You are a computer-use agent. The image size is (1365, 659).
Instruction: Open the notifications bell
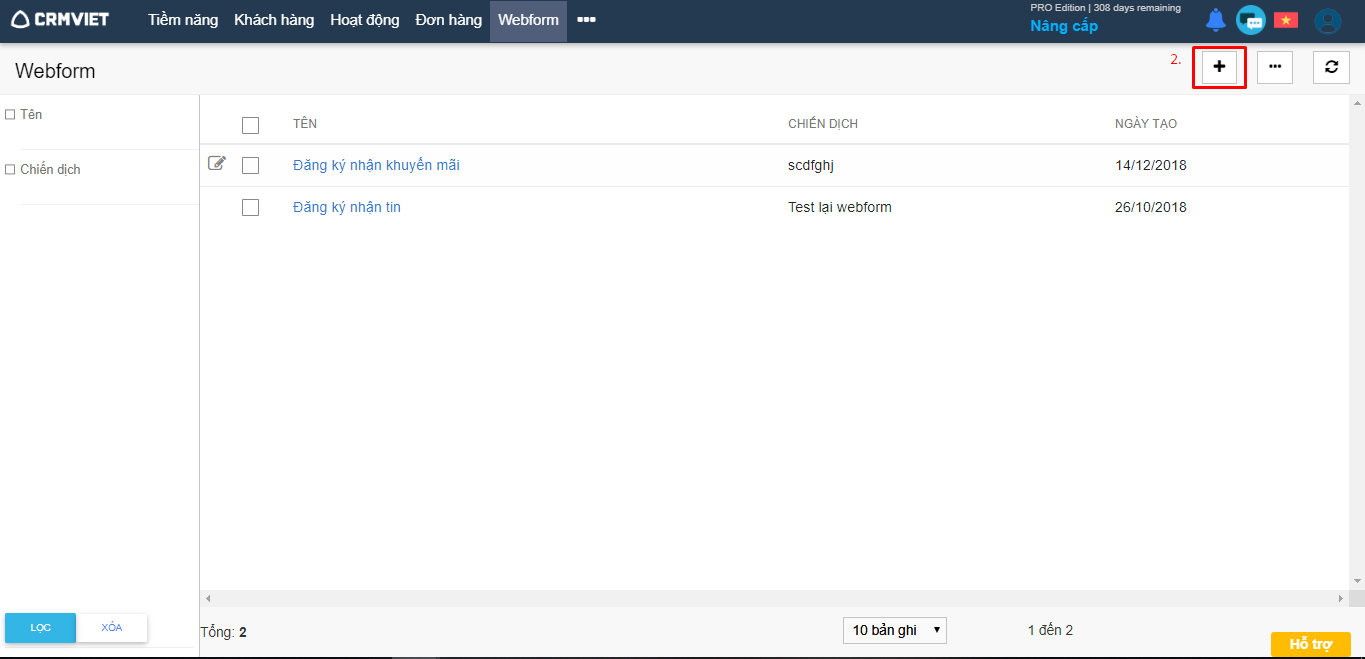click(x=1215, y=19)
